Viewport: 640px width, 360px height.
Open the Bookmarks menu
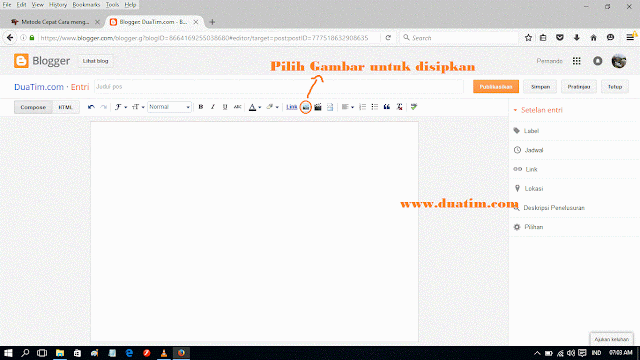point(86,5)
